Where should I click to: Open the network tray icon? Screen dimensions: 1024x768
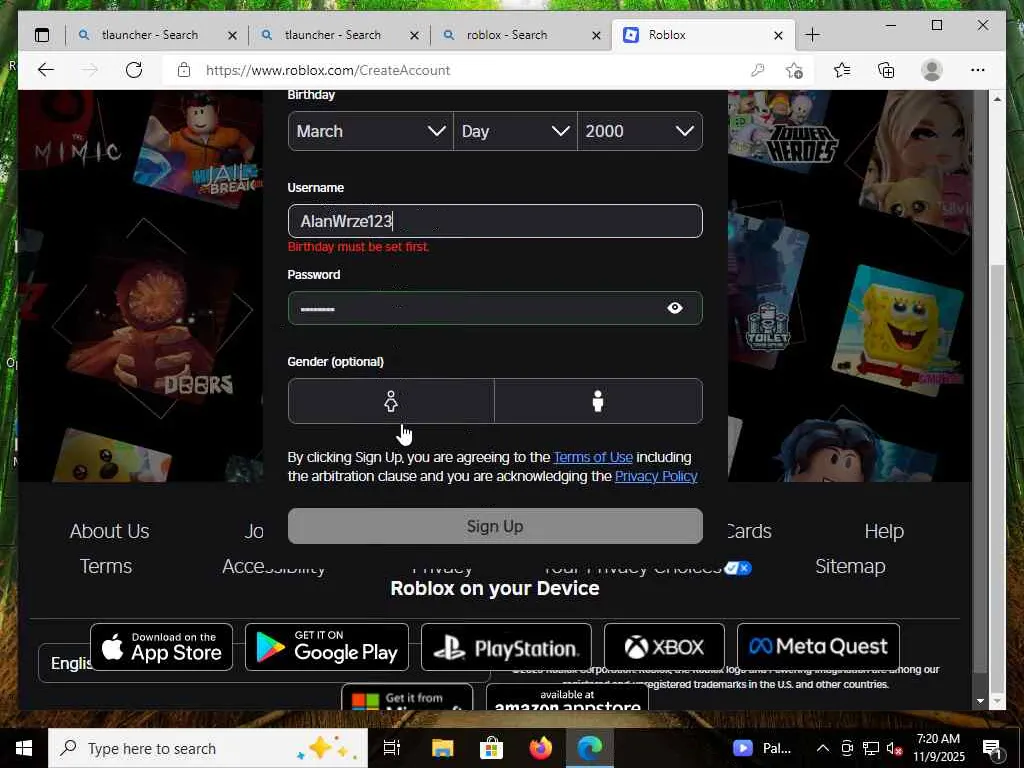click(871, 748)
